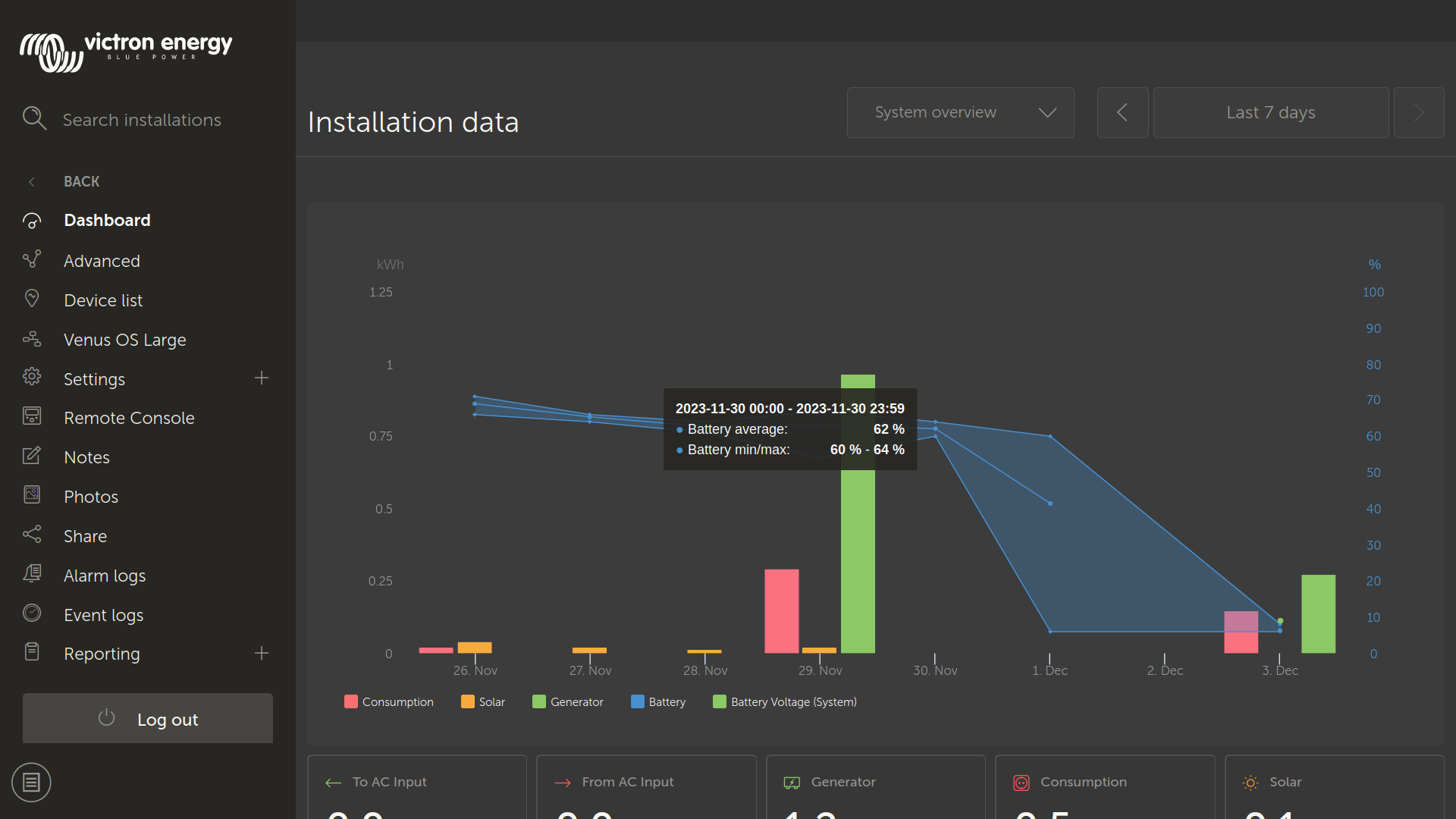Open the System overview dropdown
This screenshot has width=1456, height=819.
[960, 112]
